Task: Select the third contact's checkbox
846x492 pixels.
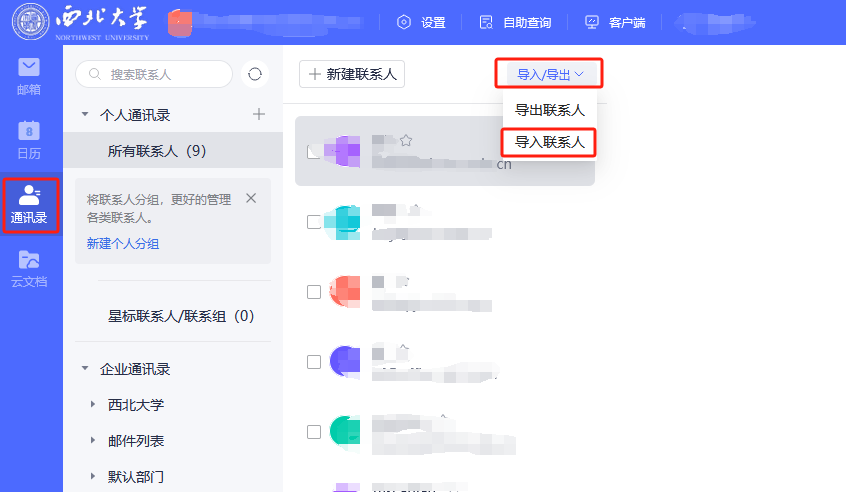Action: [x=314, y=292]
